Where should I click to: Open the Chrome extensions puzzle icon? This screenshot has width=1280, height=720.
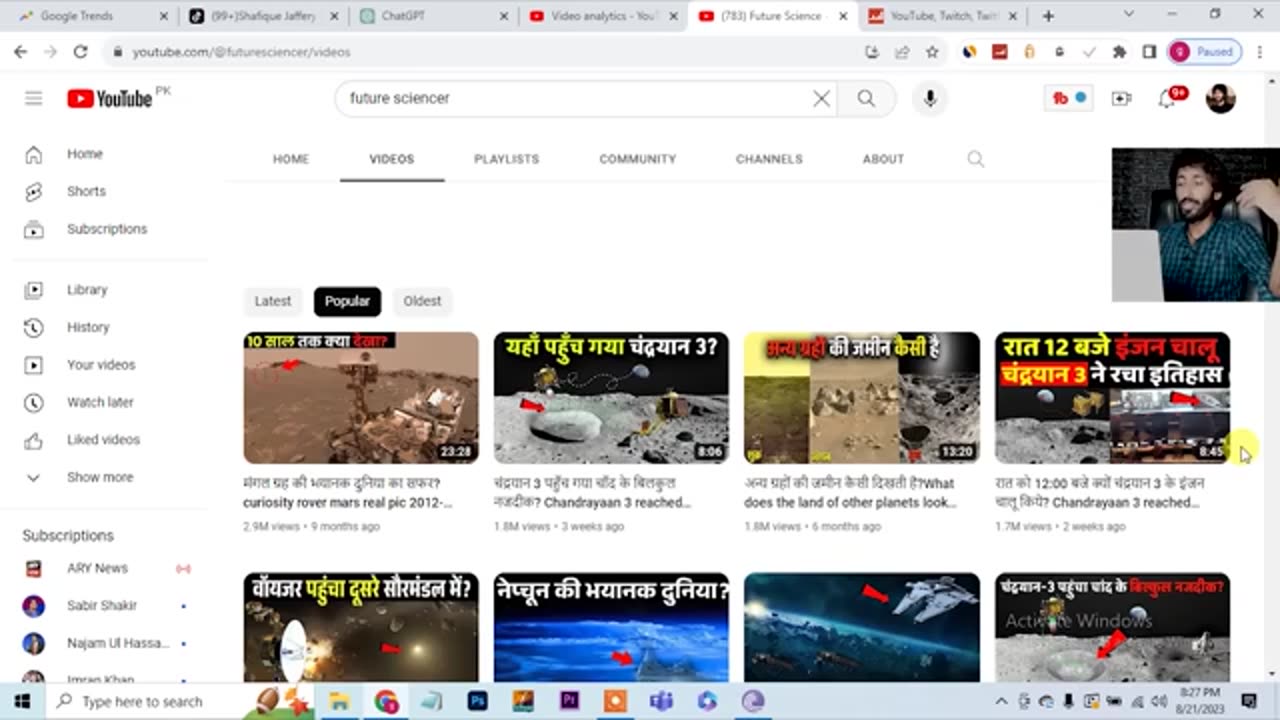click(1119, 51)
